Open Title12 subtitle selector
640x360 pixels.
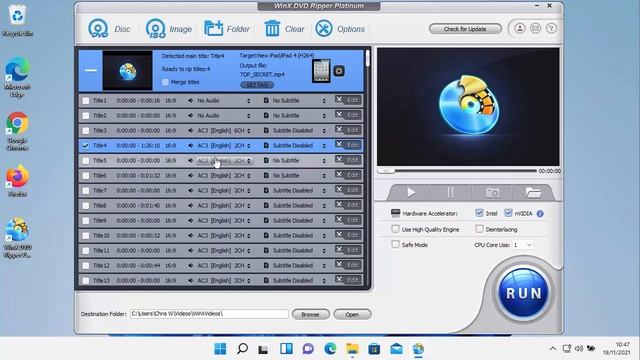coord(299,265)
